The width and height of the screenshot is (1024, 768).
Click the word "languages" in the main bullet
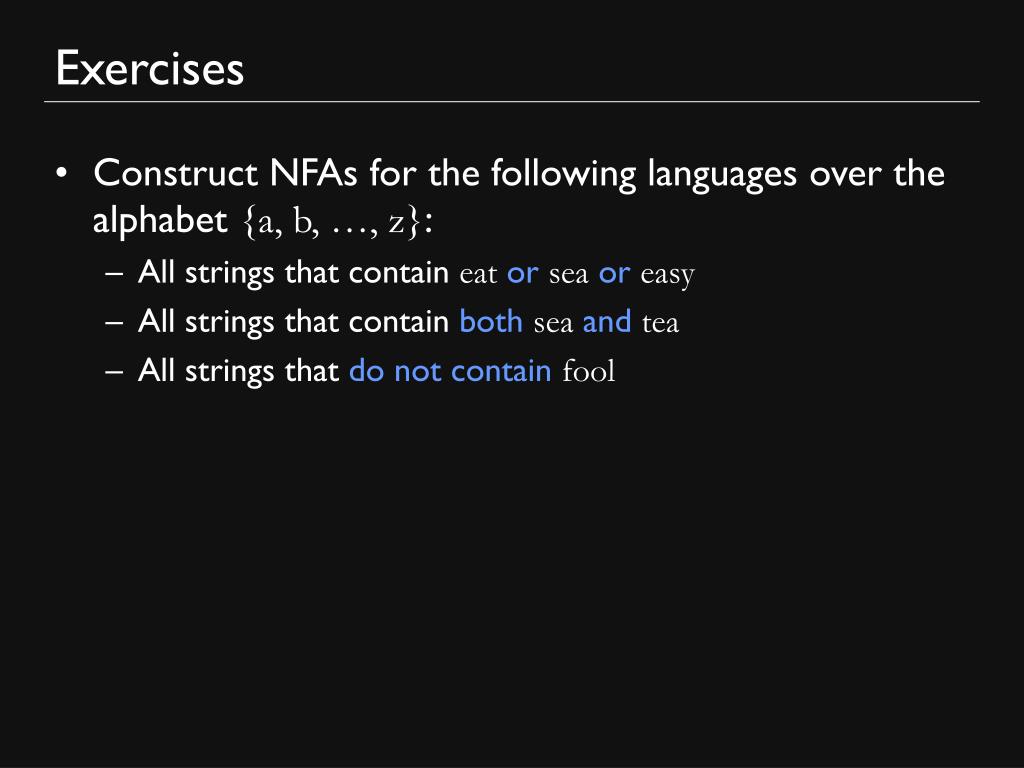(x=722, y=175)
